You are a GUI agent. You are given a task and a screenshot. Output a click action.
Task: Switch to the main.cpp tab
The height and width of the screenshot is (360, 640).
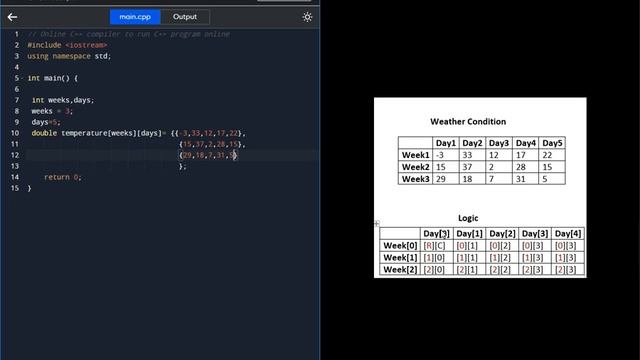tap(135, 17)
